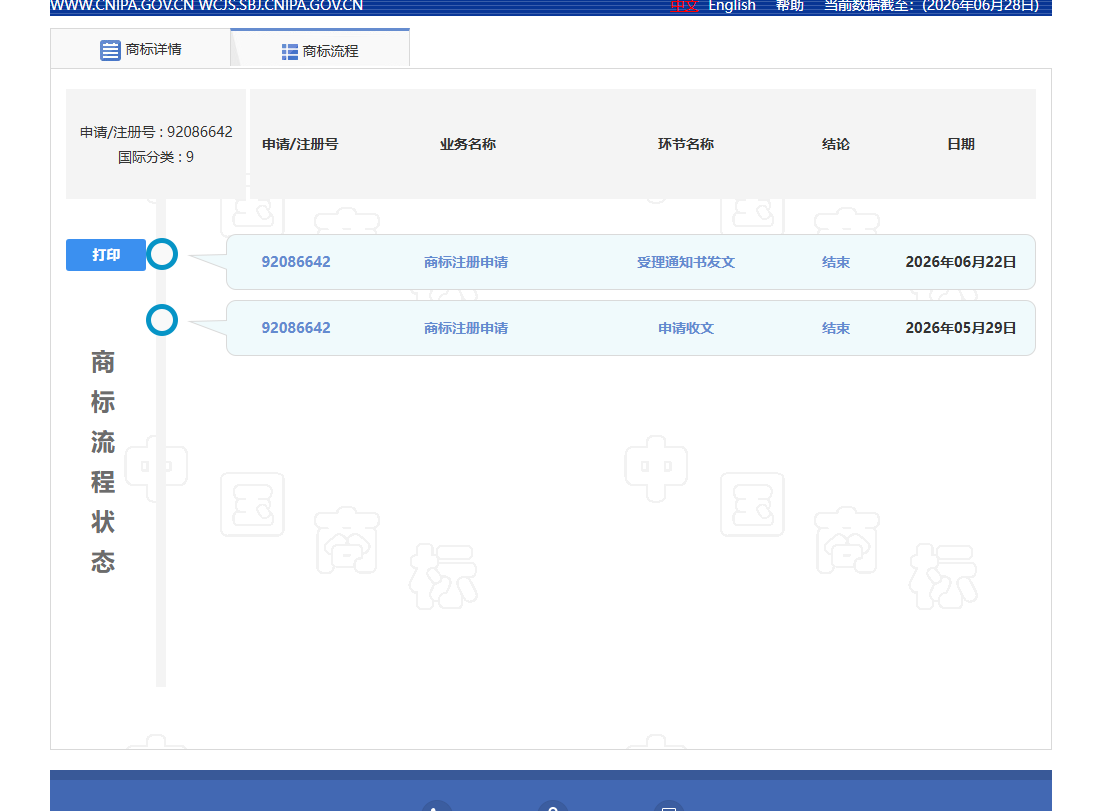Click the 环节名称 column header
Viewport: 1111px width, 811px height.
tap(685, 144)
